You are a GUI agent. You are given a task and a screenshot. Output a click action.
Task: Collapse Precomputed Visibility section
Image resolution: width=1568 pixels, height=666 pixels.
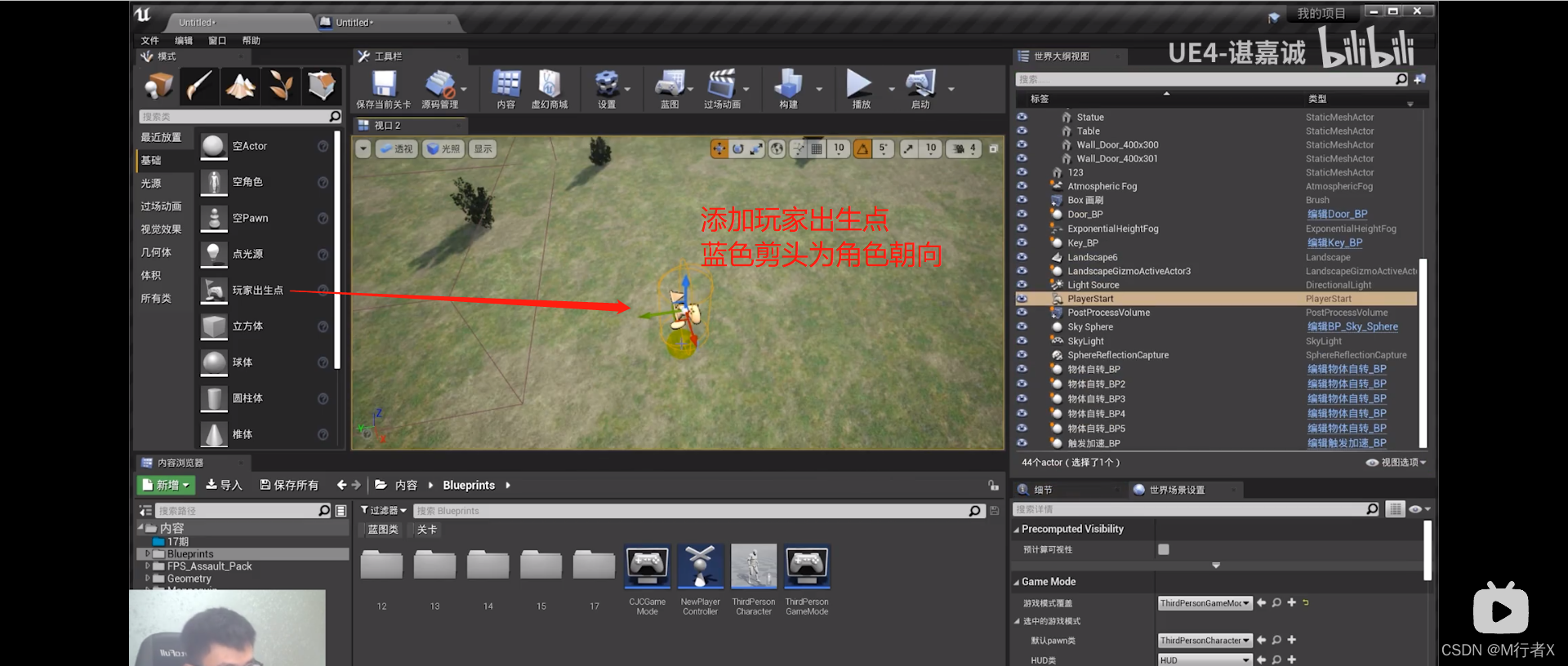click(x=1017, y=530)
